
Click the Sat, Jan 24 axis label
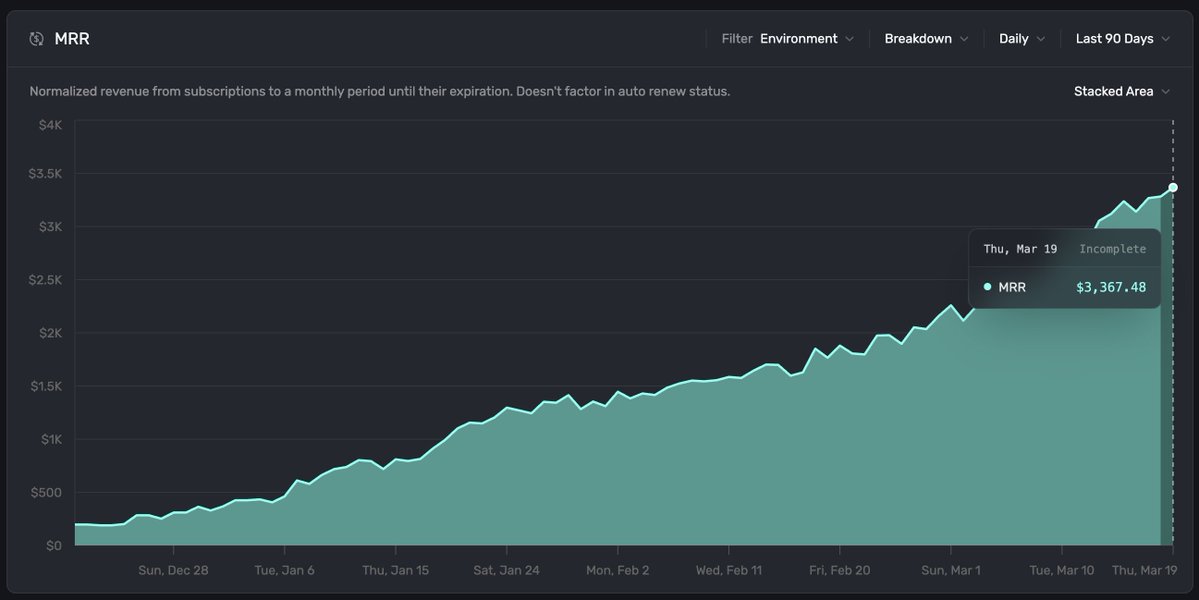(x=506, y=570)
